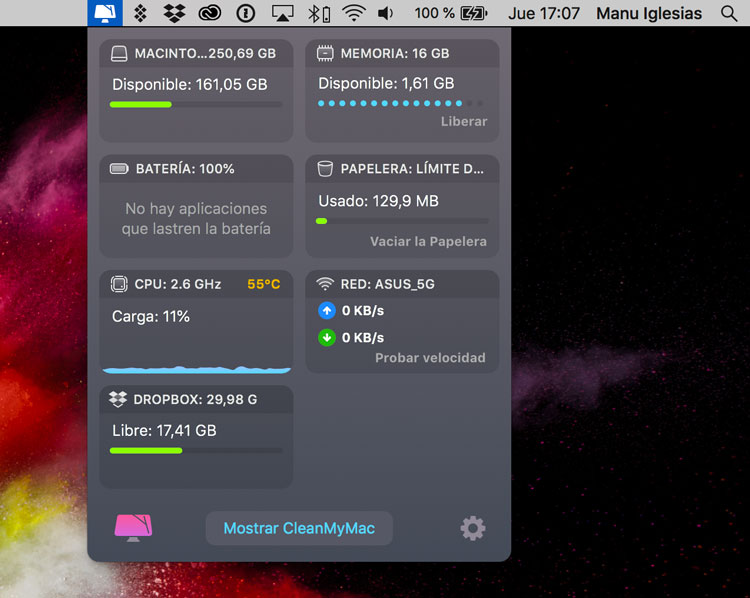750x598 pixels.
Task: Click the memory chip icon
Action: pyautogui.click(x=325, y=53)
